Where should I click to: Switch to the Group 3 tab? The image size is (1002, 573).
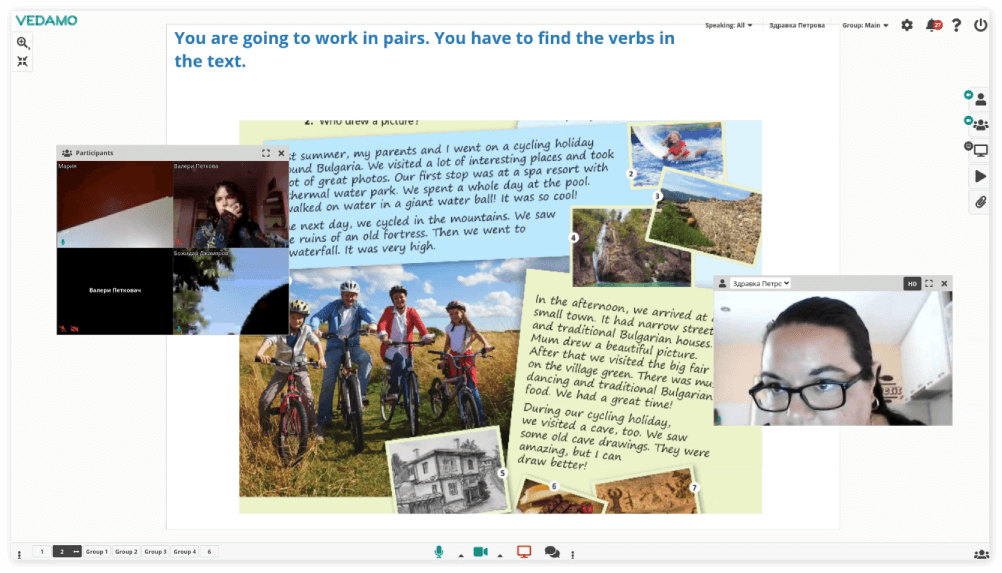(155, 551)
